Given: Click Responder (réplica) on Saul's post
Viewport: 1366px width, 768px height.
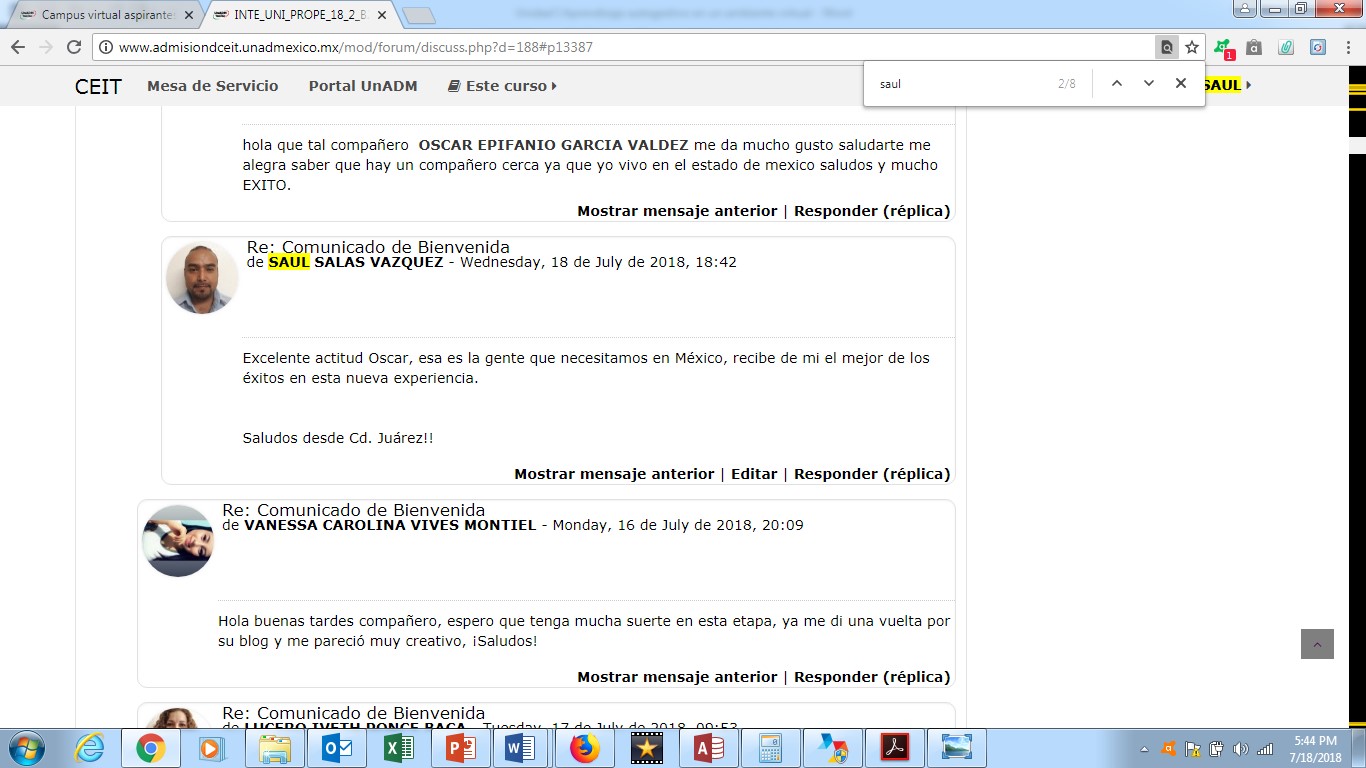Looking at the screenshot, I should (873, 473).
